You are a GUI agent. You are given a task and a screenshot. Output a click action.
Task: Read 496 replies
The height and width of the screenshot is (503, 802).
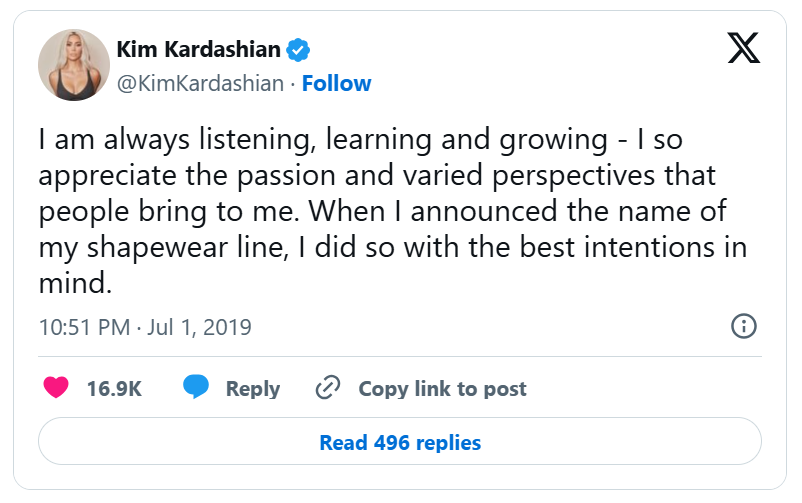pyautogui.click(x=400, y=442)
